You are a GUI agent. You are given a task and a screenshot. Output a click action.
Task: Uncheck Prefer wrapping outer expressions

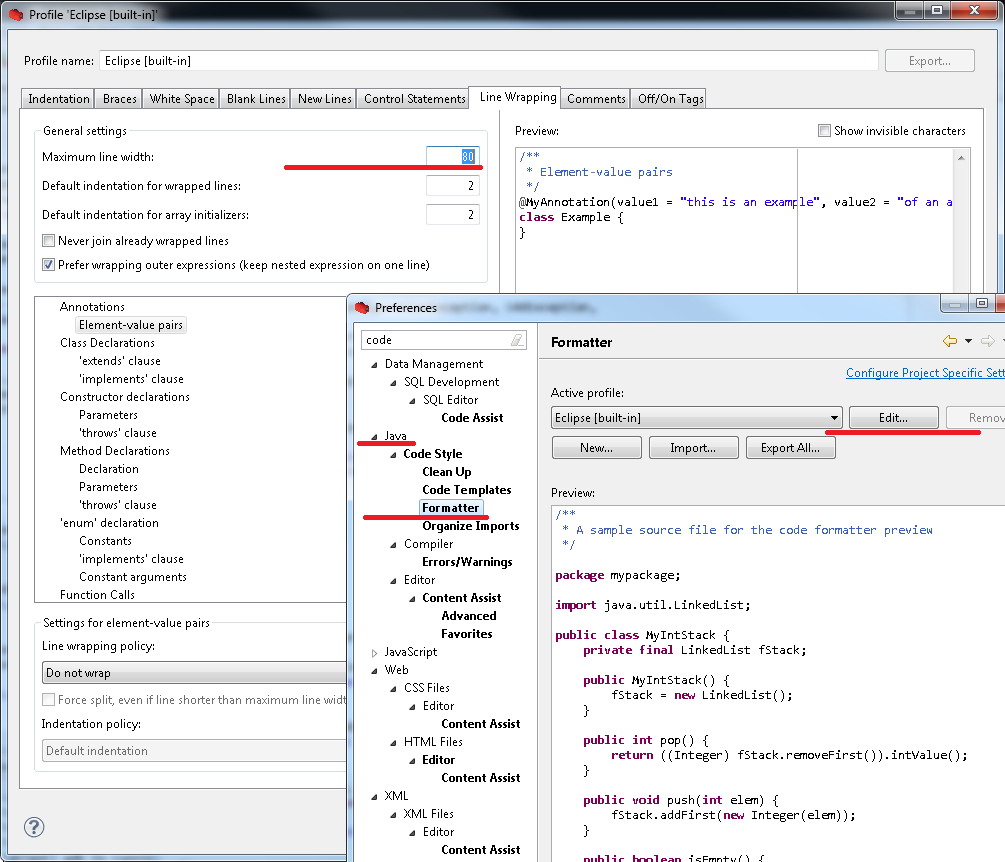48,265
